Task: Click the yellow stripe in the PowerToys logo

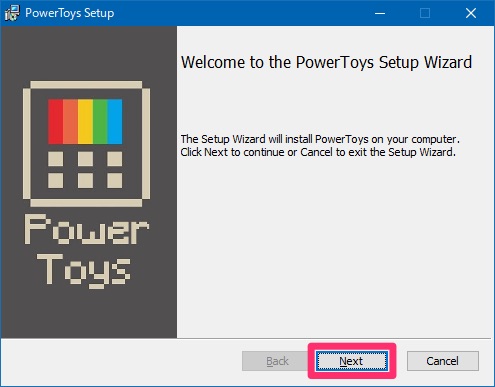Action: pos(85,122)
